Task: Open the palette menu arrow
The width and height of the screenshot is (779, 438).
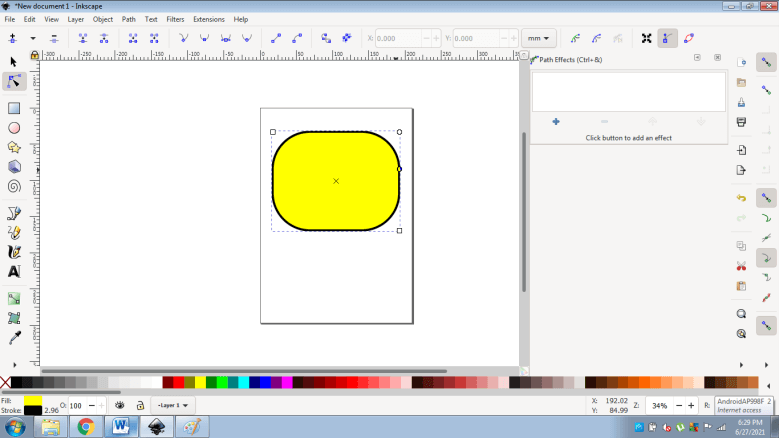Action: [x=769, y=385]
